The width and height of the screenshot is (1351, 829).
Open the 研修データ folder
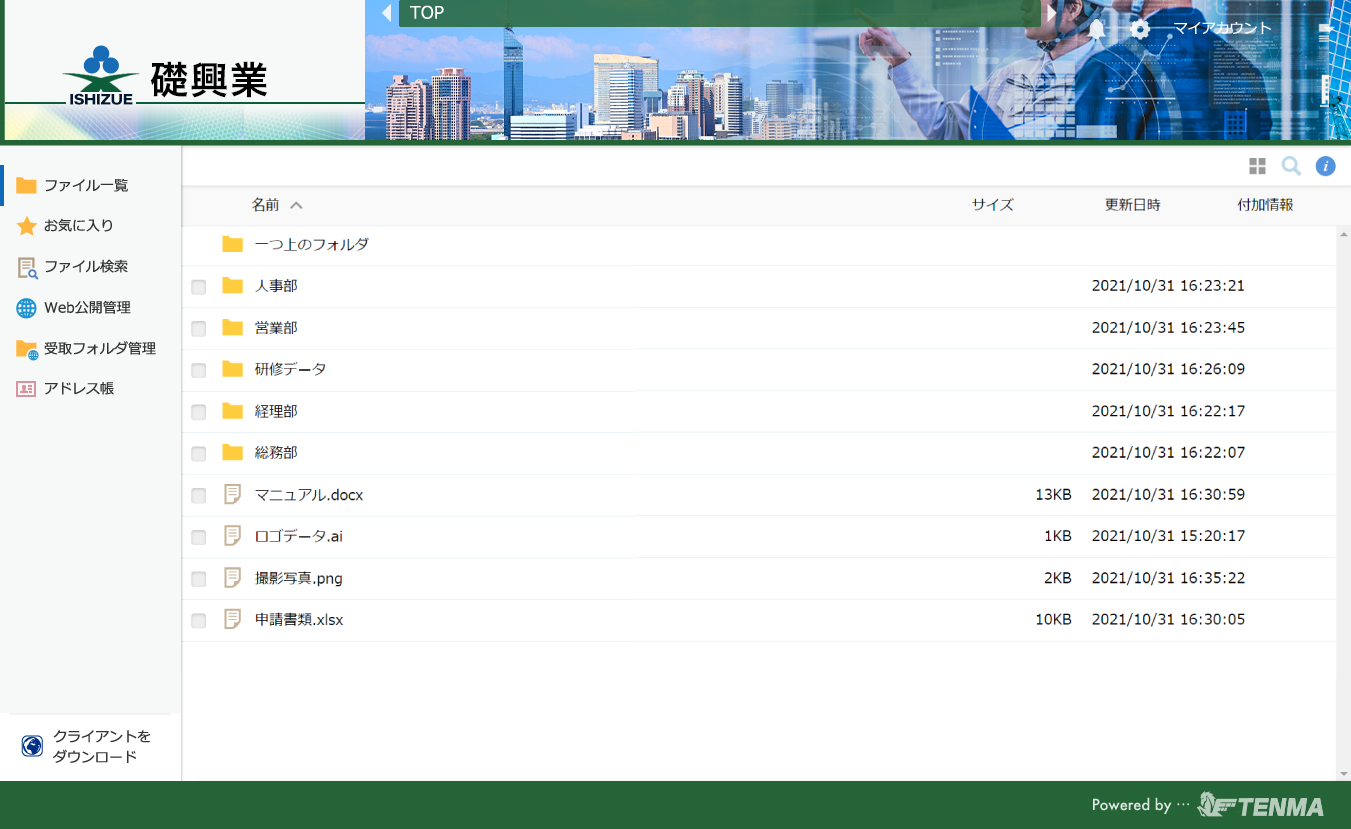(290, 369)
